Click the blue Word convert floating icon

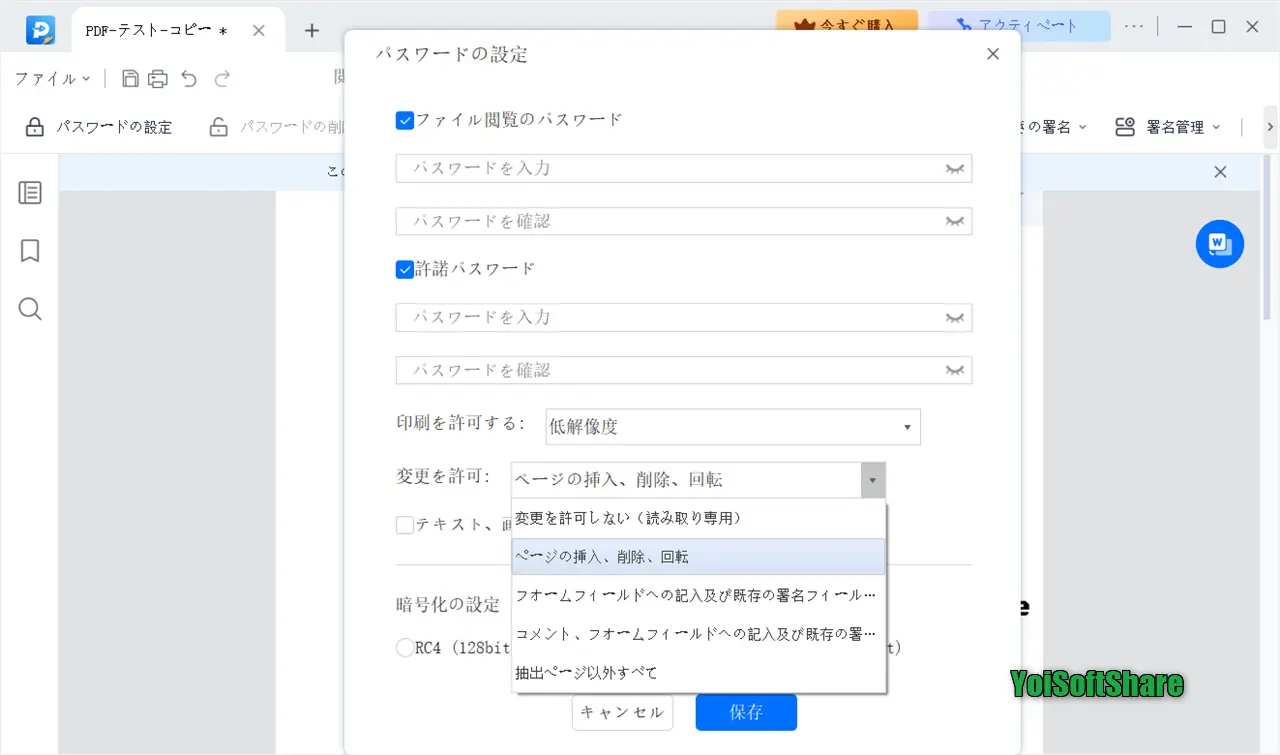[x=1220, y=244]
